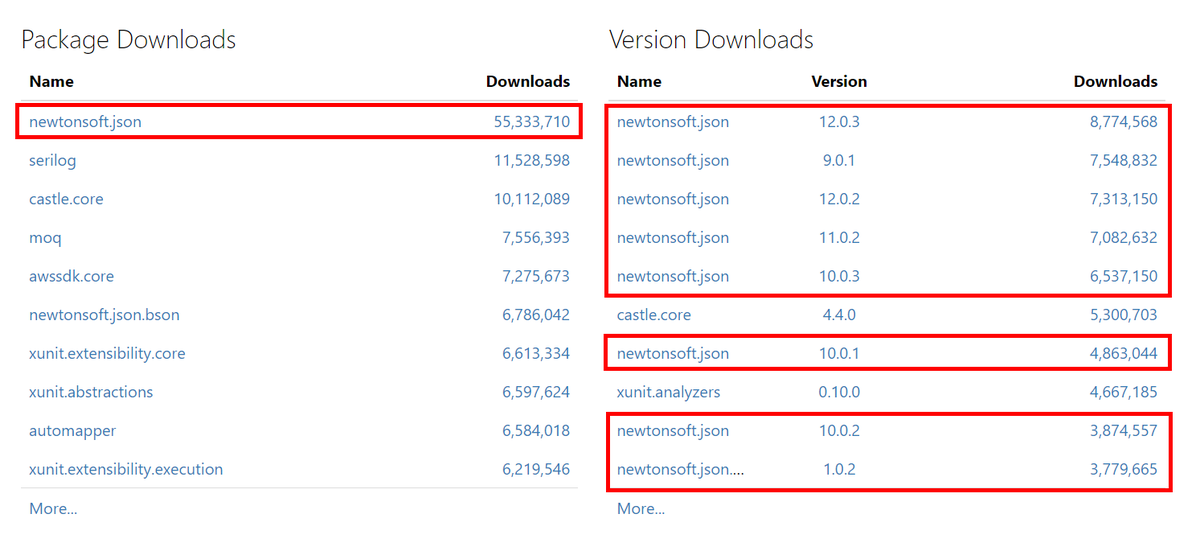The image size is (1200, 547).
Task: Select version number 12.0.3
Action: pos(839,122)
